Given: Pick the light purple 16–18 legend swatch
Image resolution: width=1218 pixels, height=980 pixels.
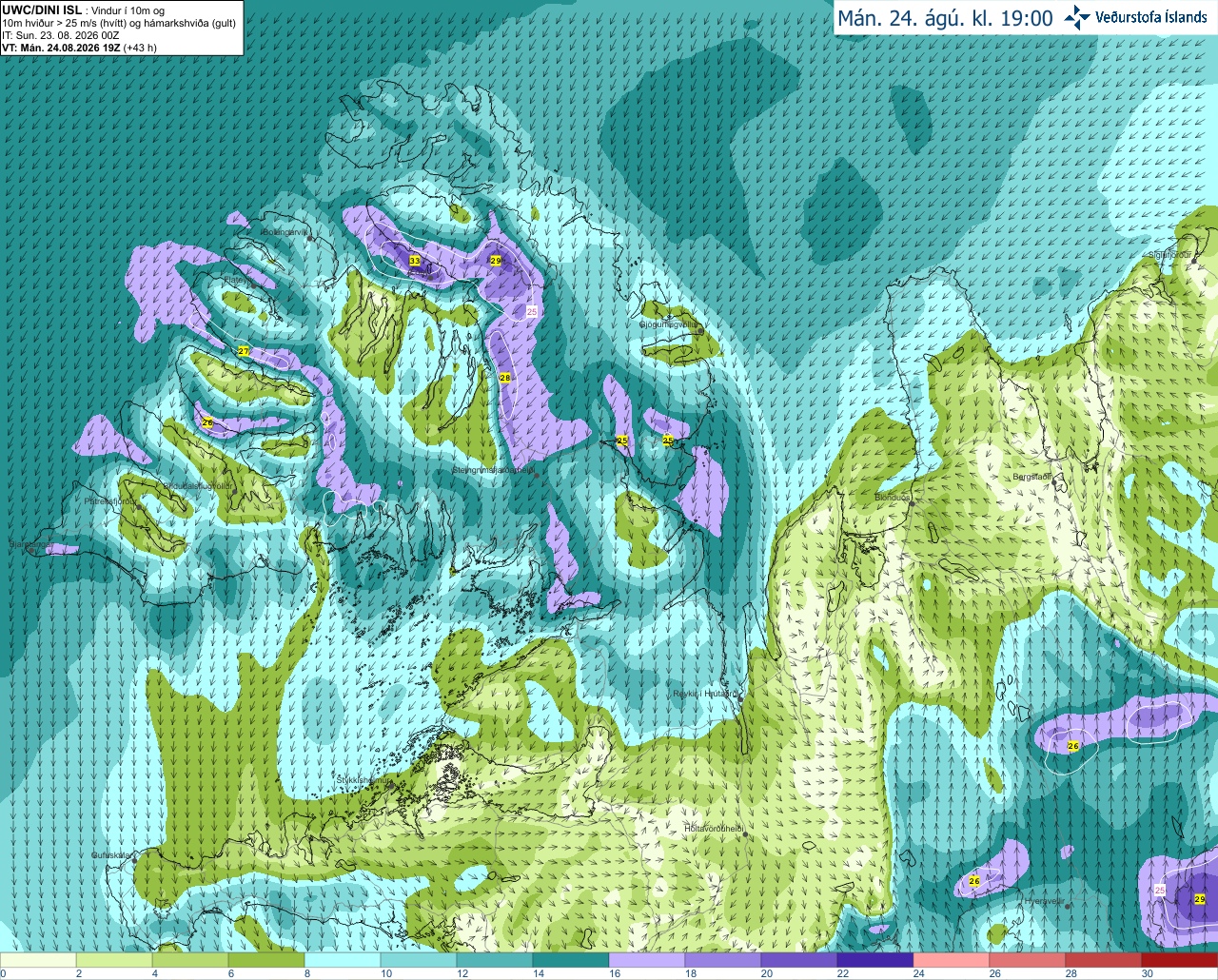Looking at the screenshot, I should (x=646, y=960).
